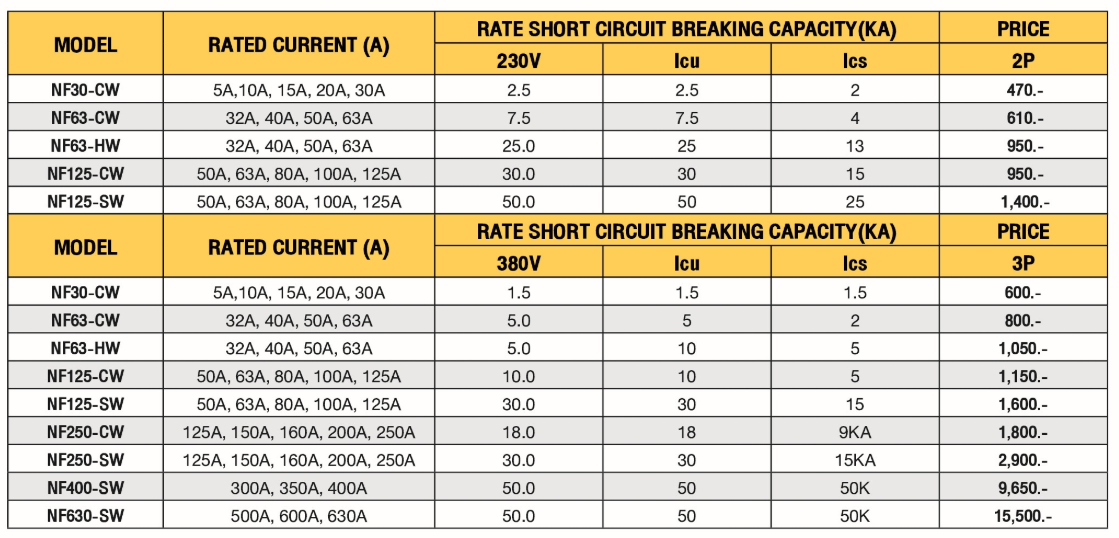Select the 9KA Ics value
The image size is (1119, 538).
click(854, 432)
